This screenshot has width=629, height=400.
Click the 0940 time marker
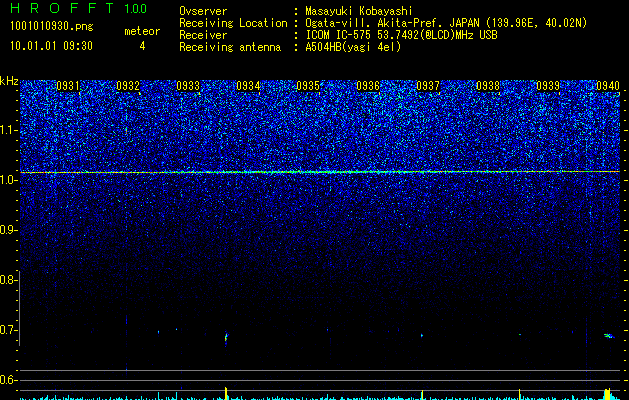[608, 86]
